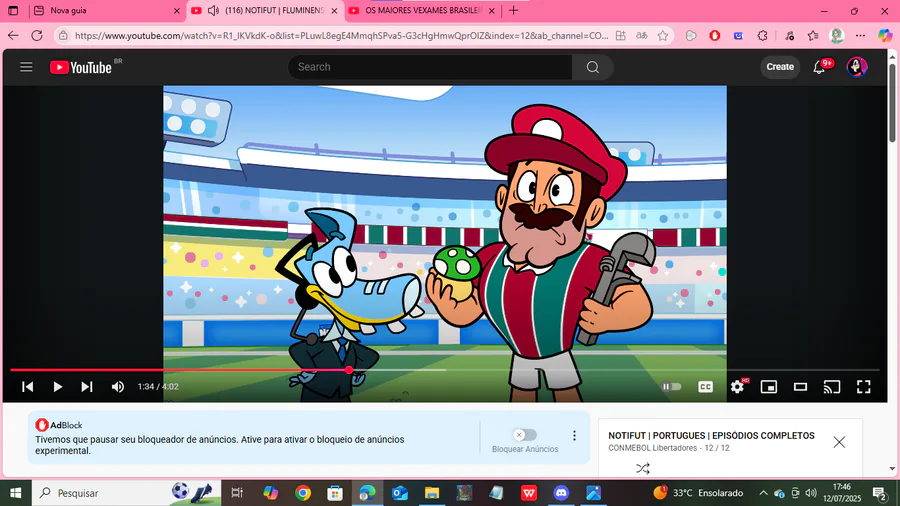Mute the video player volume
900x506 pixels.
(x=118, y=387)
